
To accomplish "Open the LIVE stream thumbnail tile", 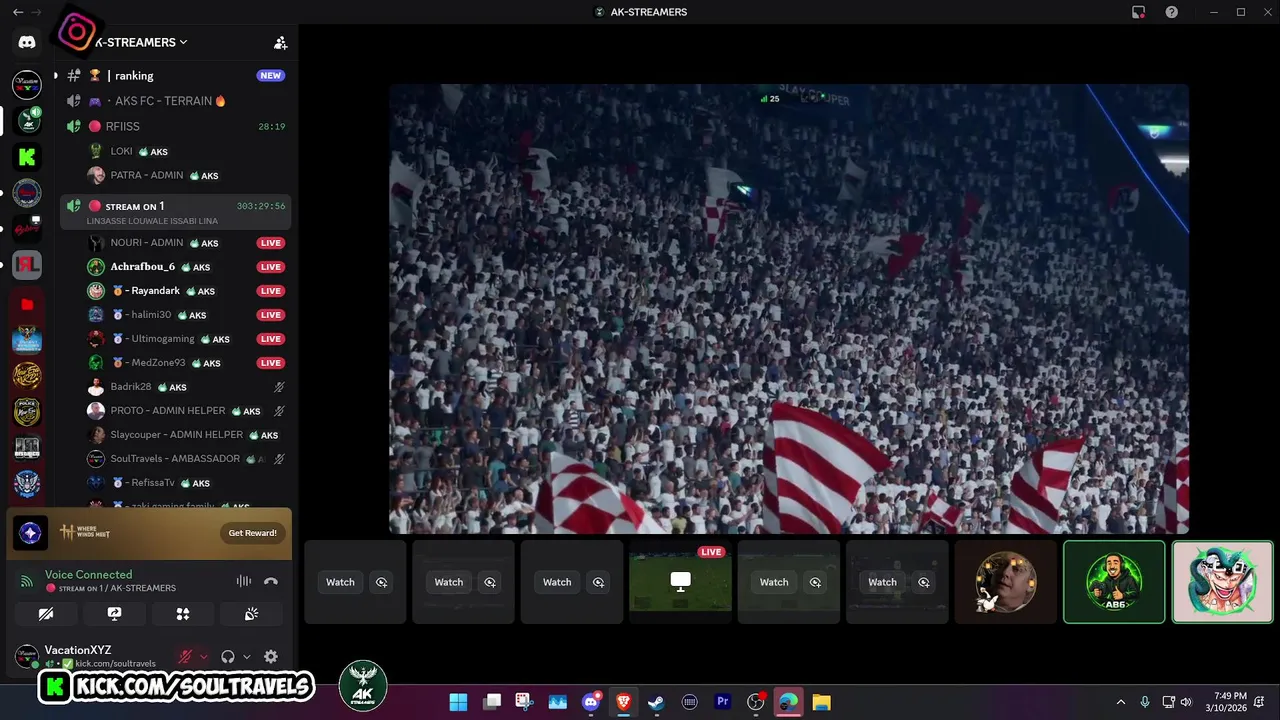I will click(x=680, y=582).
